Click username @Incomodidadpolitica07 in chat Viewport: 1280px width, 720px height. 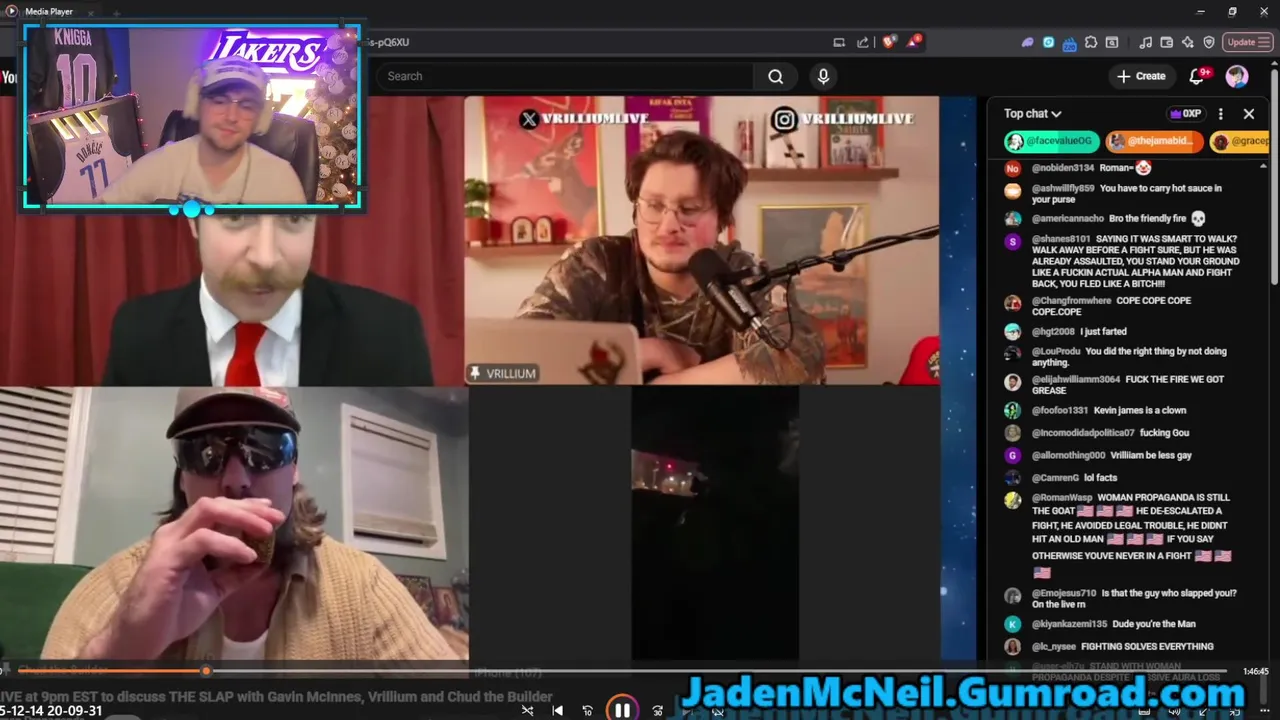point(1083,433)
